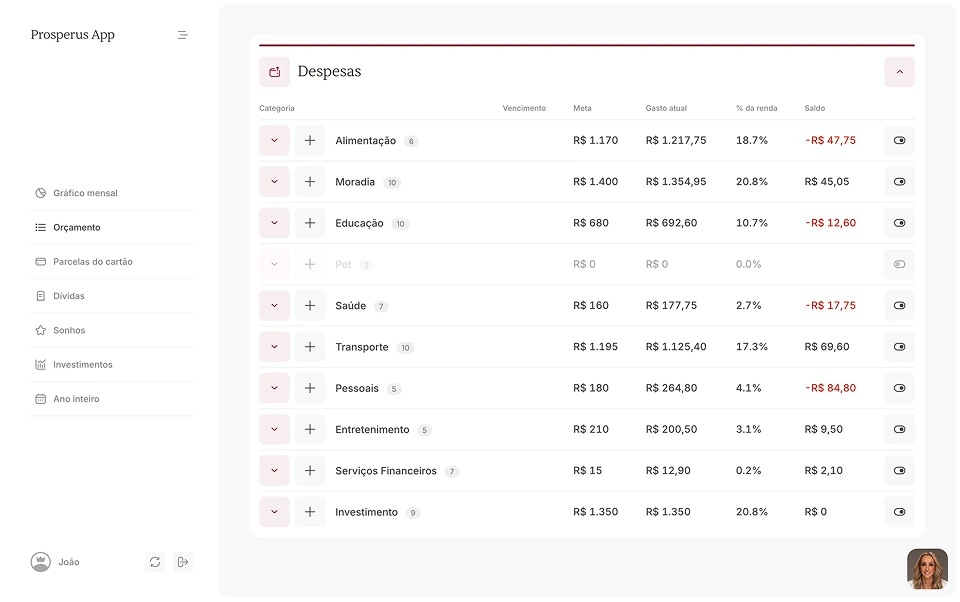Hide the Saúde category
This screenshot has height=602, width=960.
pos(899,306)
